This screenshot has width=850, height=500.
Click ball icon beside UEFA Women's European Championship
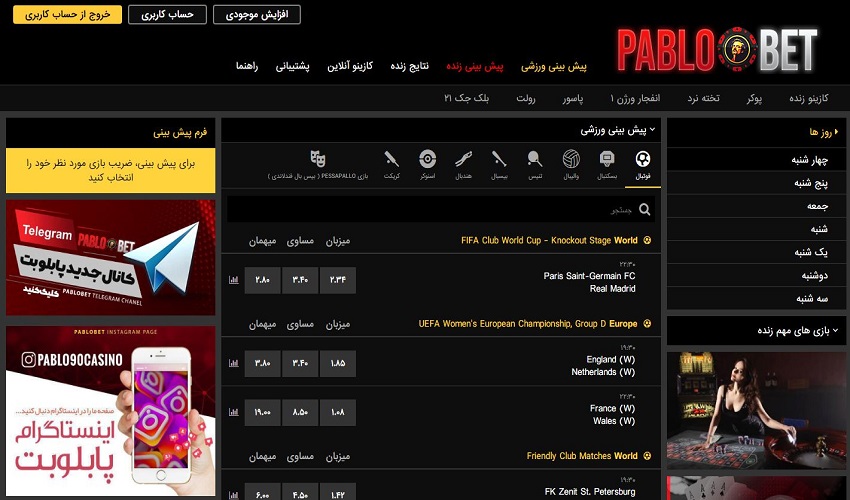pos(647,324)
